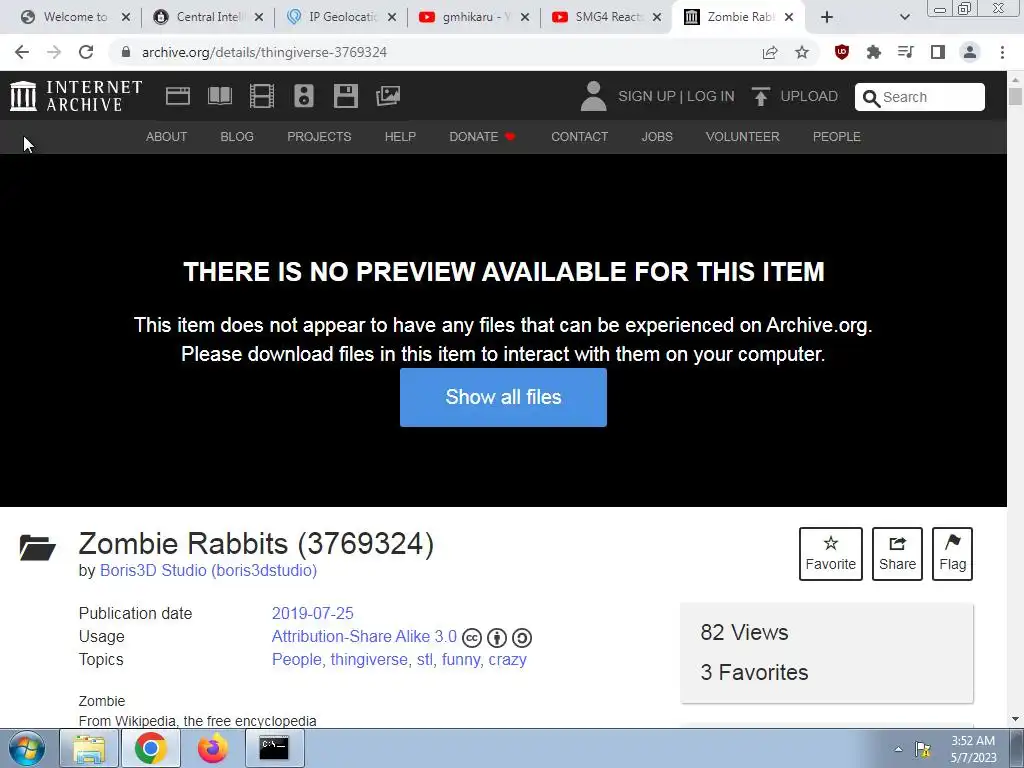Image resolution: width=1024 pixels, height=768 pixels.
Task: Click the LOG IN link
Action: coord(711,97)
